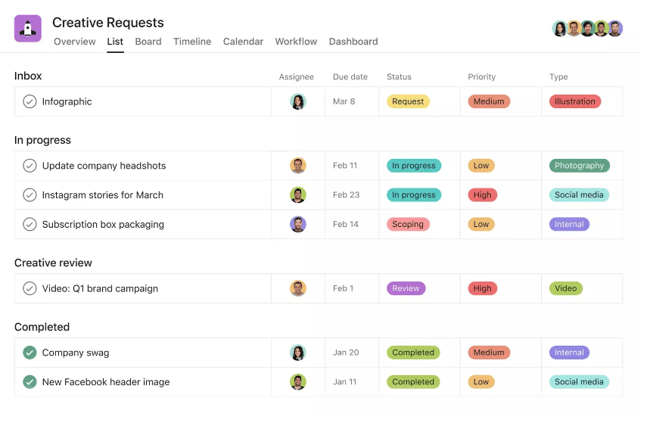Click assignee avatar for Company swag
The height and width of the screenshot is (426, 650).
(x=298, y=352)
